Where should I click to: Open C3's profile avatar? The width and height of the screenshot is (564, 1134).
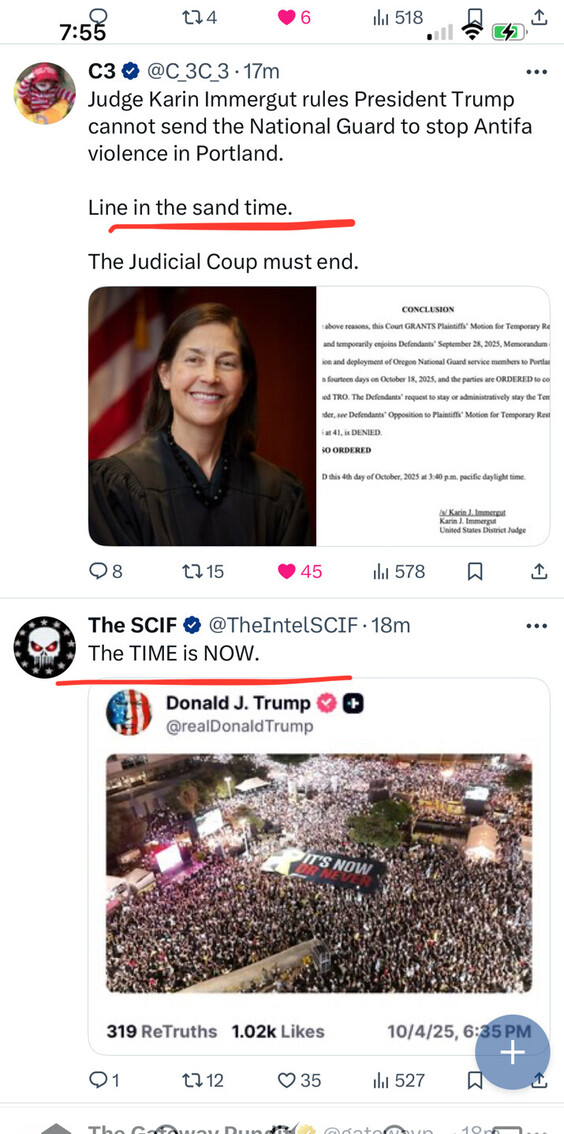point(45,93)
